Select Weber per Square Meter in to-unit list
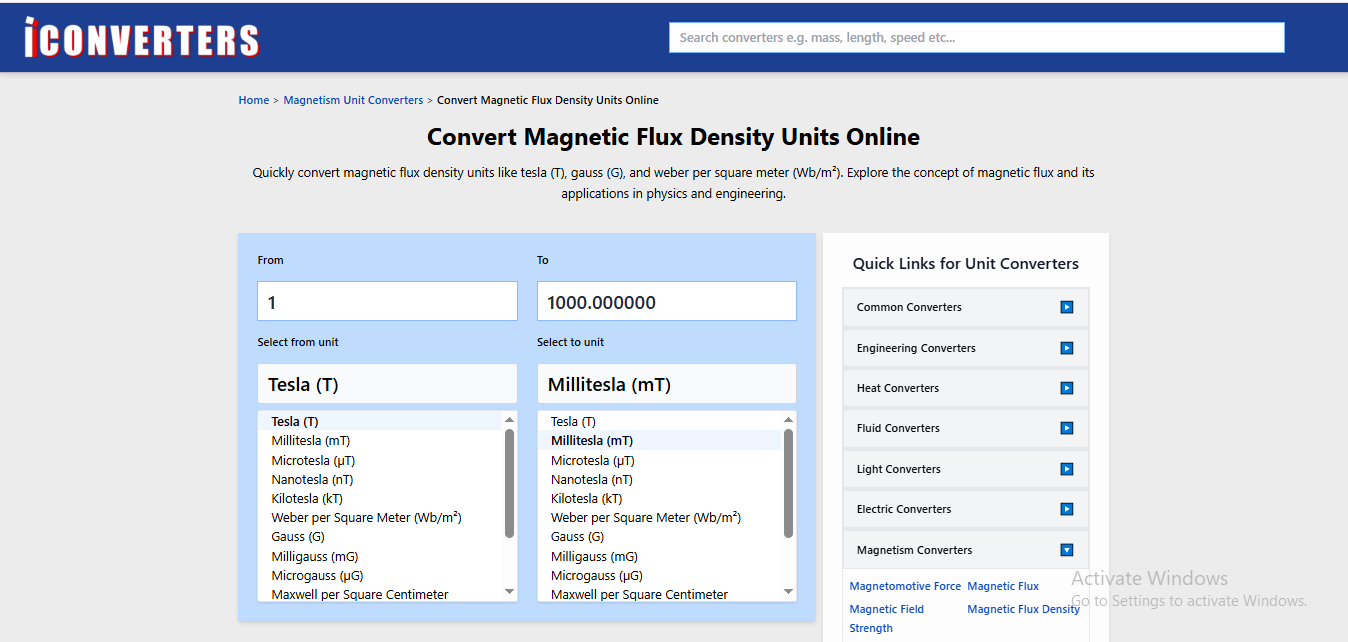1348x642 pixels. coord(644,517)
